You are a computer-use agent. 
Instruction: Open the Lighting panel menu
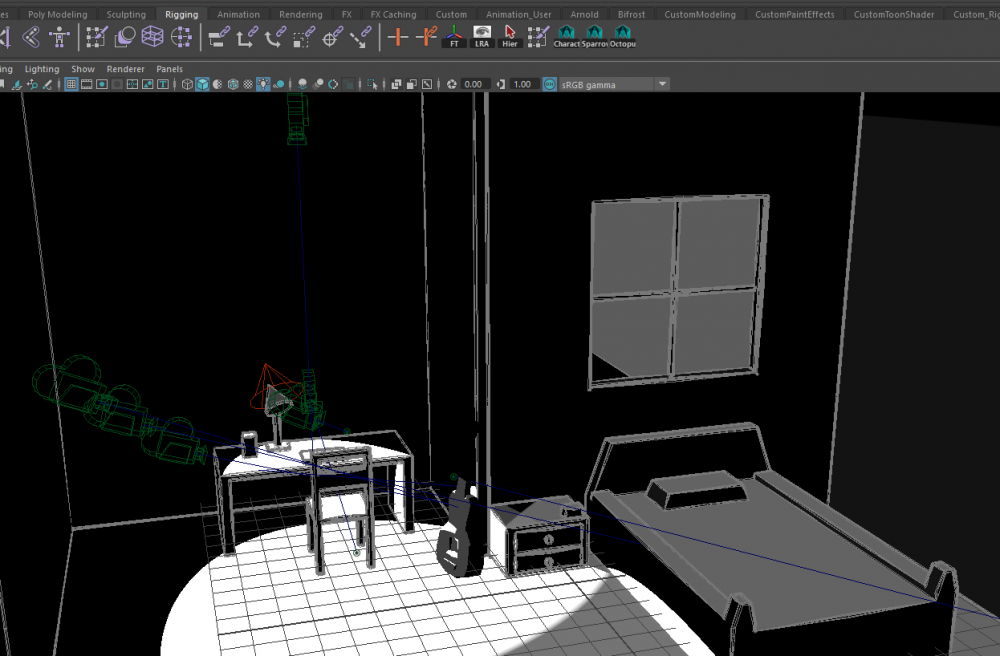click(41, 69)
